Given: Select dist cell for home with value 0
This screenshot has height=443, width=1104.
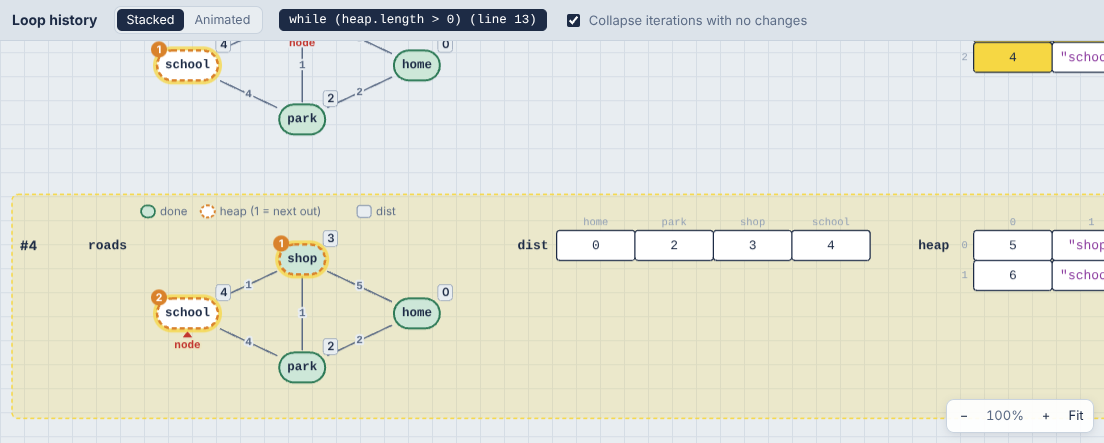Looking at the screenshot, I should tap(596, 246).
